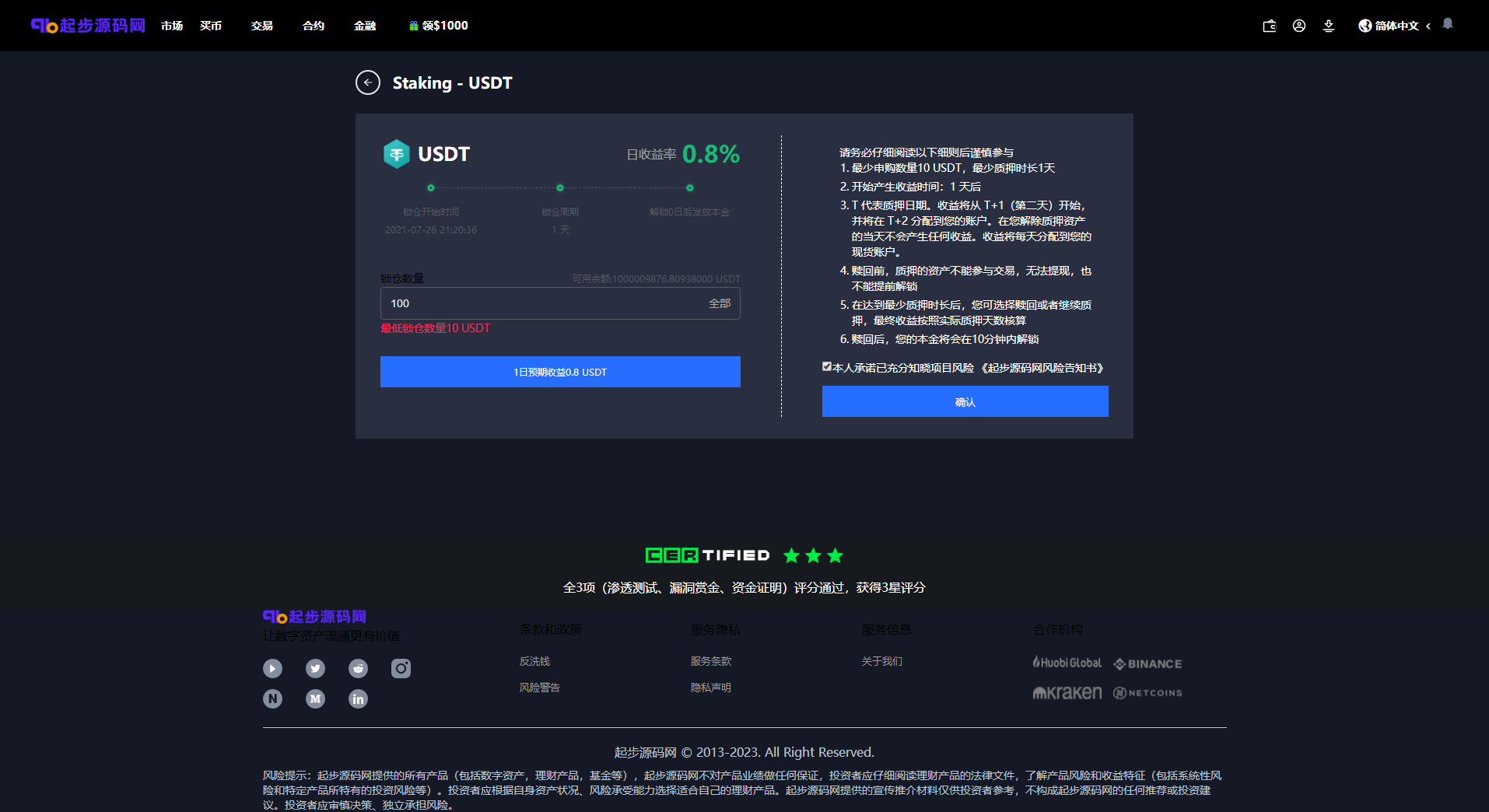
Task: Click the Netcoins partner logo
Action: [1147, 693]
